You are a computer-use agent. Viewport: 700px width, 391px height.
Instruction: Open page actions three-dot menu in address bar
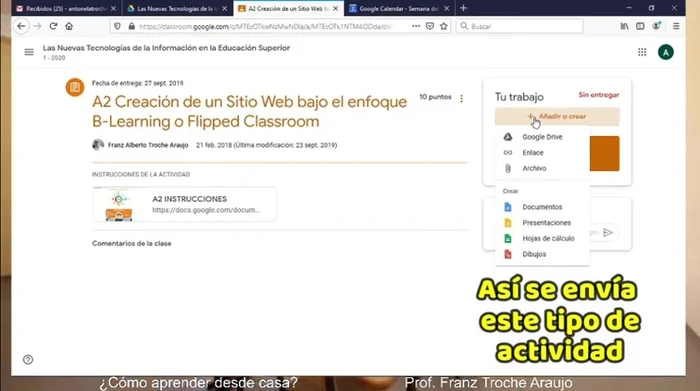(416, 26)
